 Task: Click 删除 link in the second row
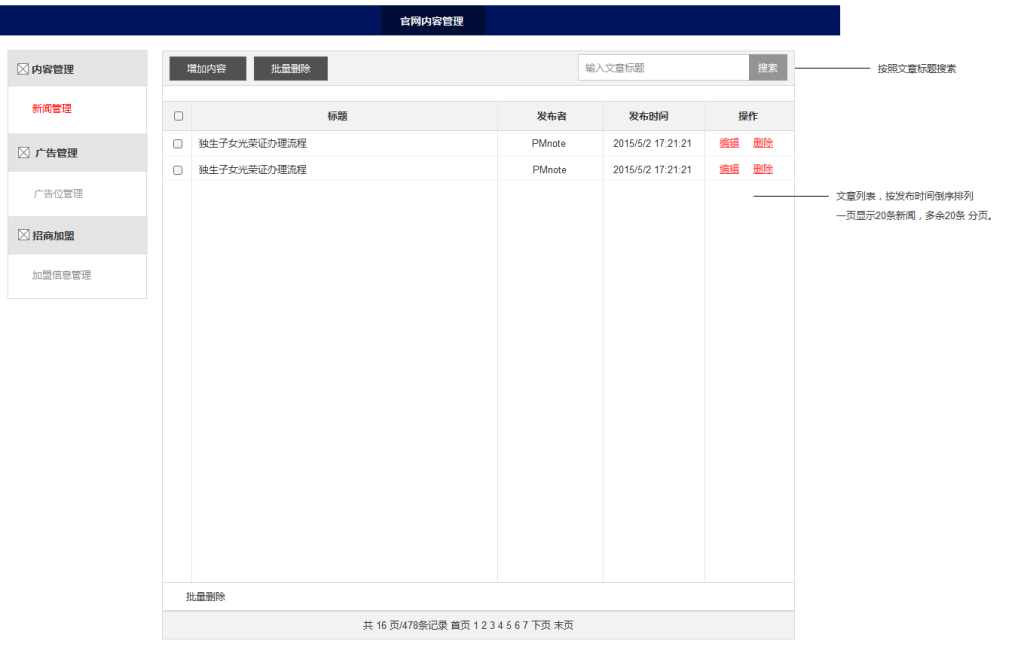(763, 170)
